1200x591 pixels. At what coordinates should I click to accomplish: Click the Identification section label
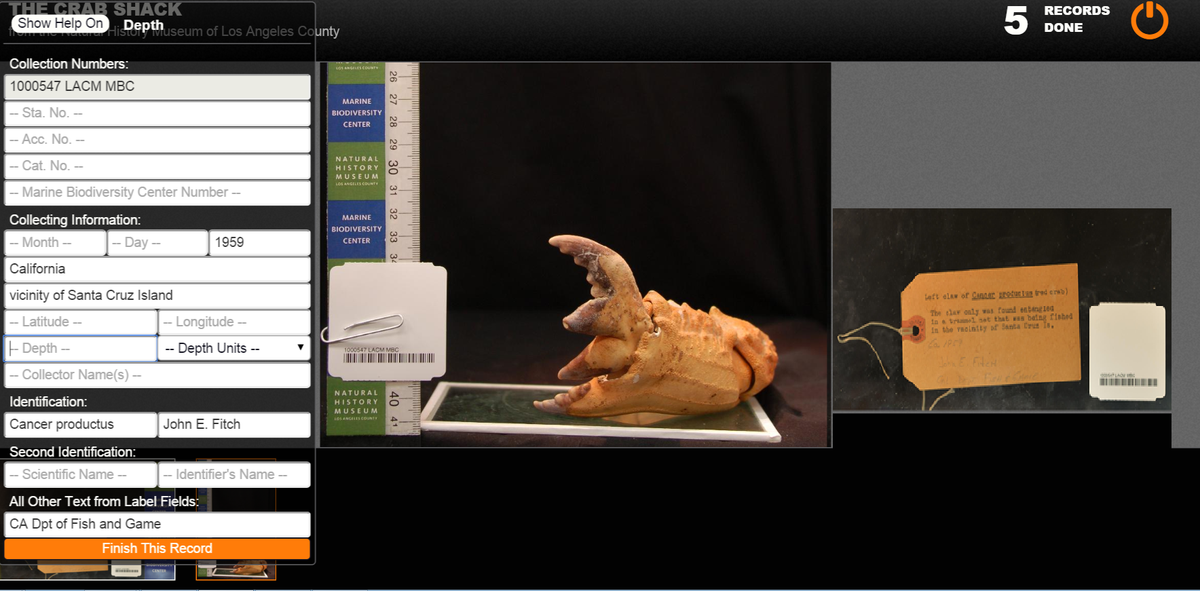(48, 402)
